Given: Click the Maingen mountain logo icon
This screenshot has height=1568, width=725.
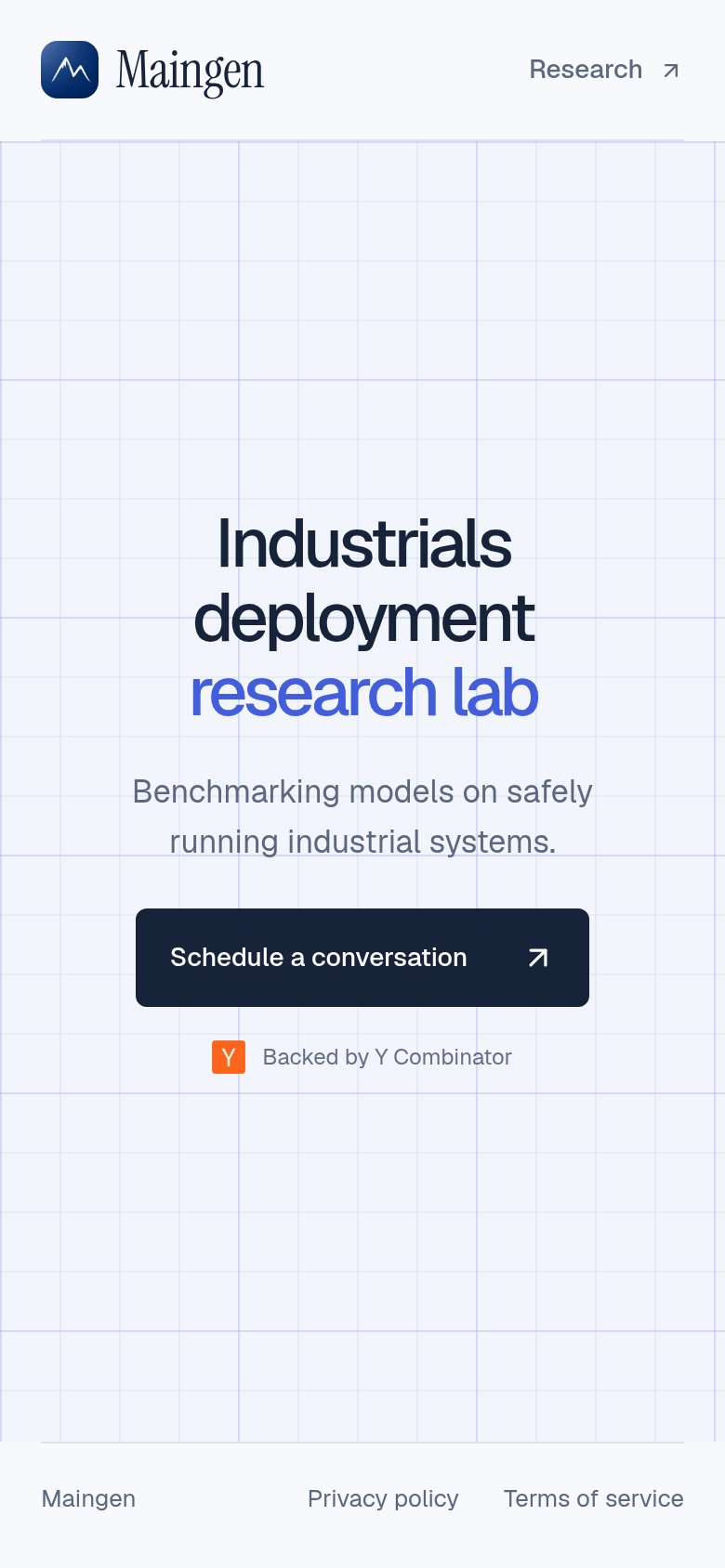Looking at the screenshot, I should (70, 70).
